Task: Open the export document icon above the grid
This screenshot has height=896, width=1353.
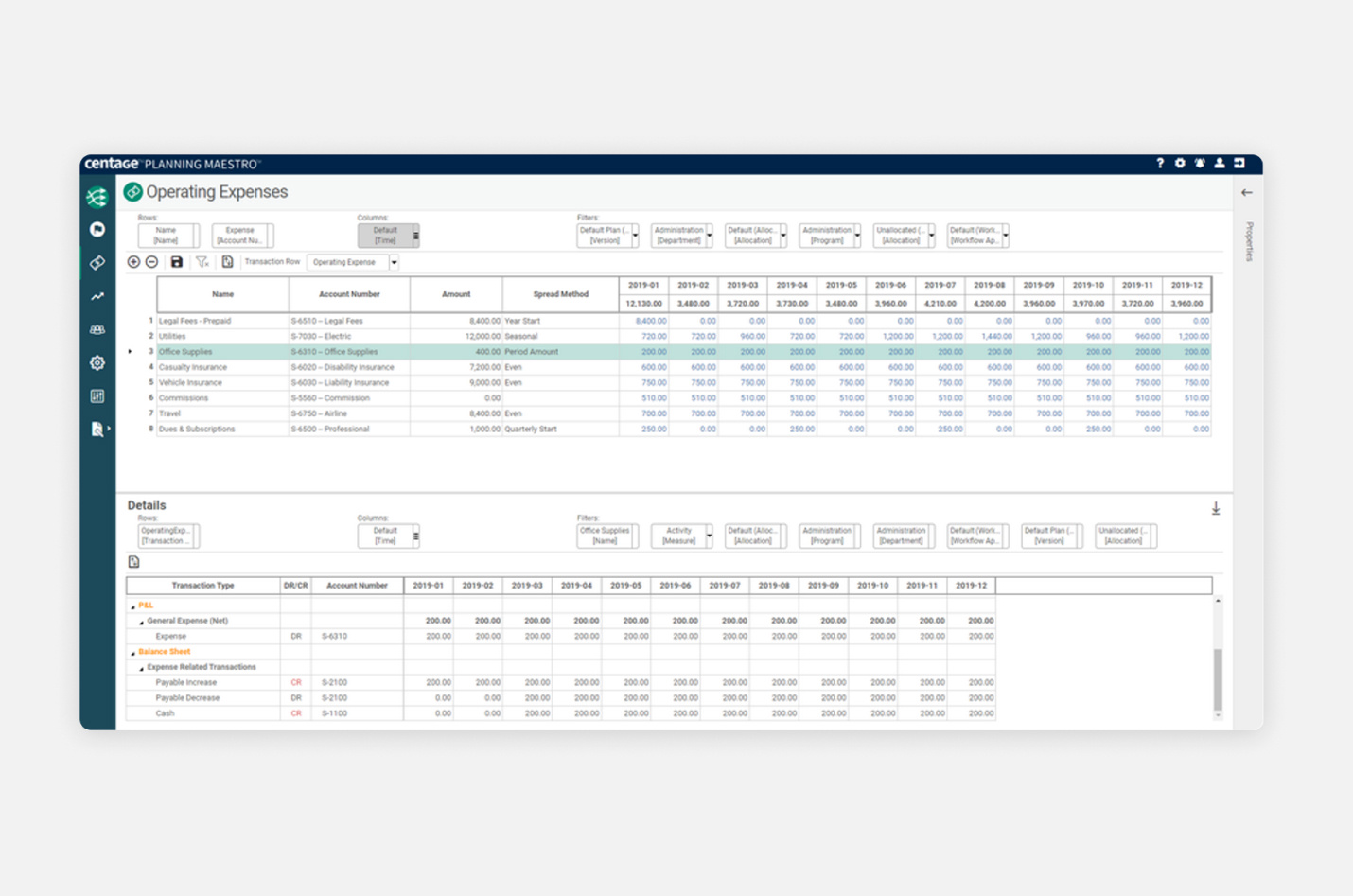Action: click(227, 262)
